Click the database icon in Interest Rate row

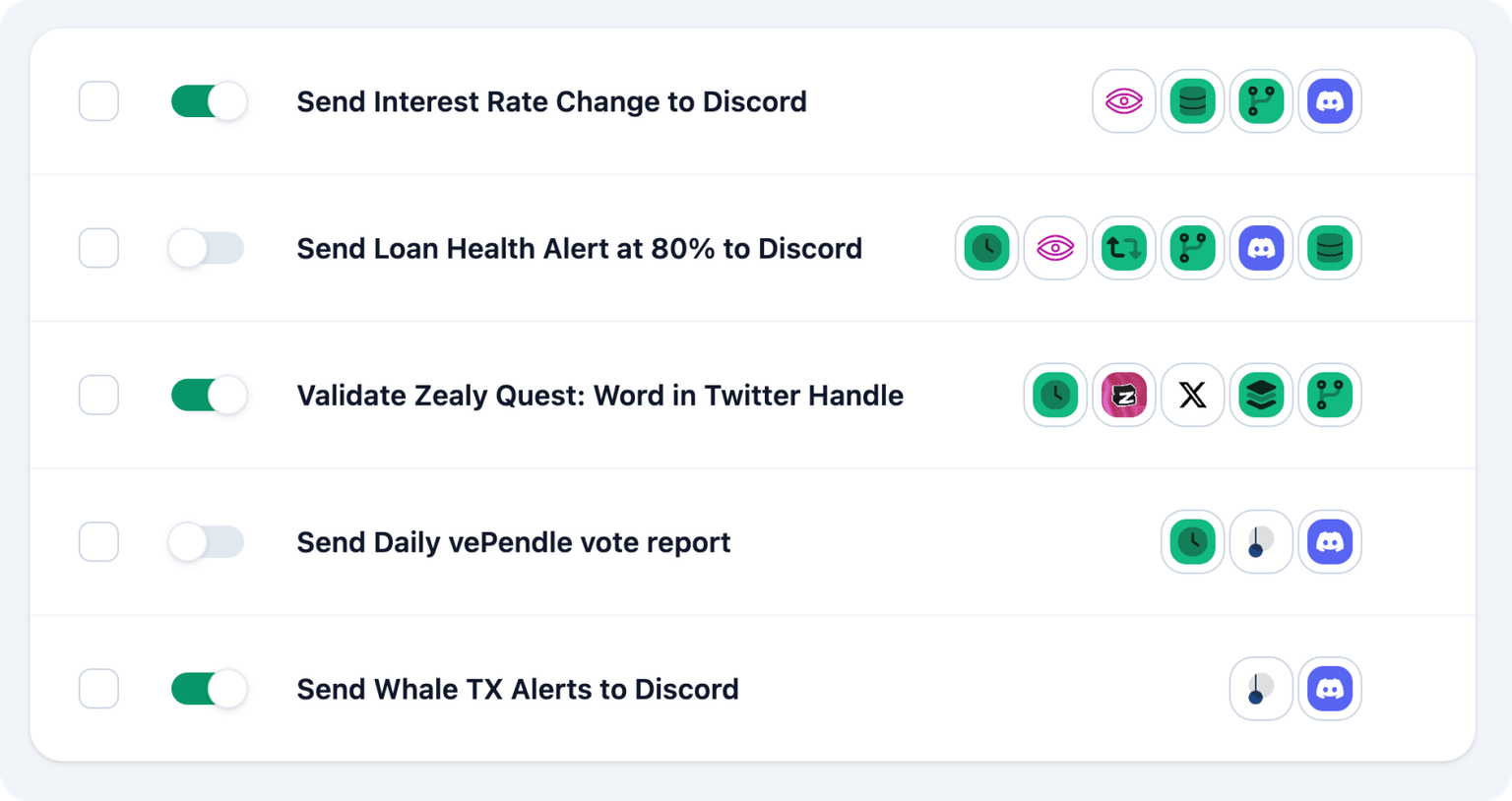pos(1192,101)
